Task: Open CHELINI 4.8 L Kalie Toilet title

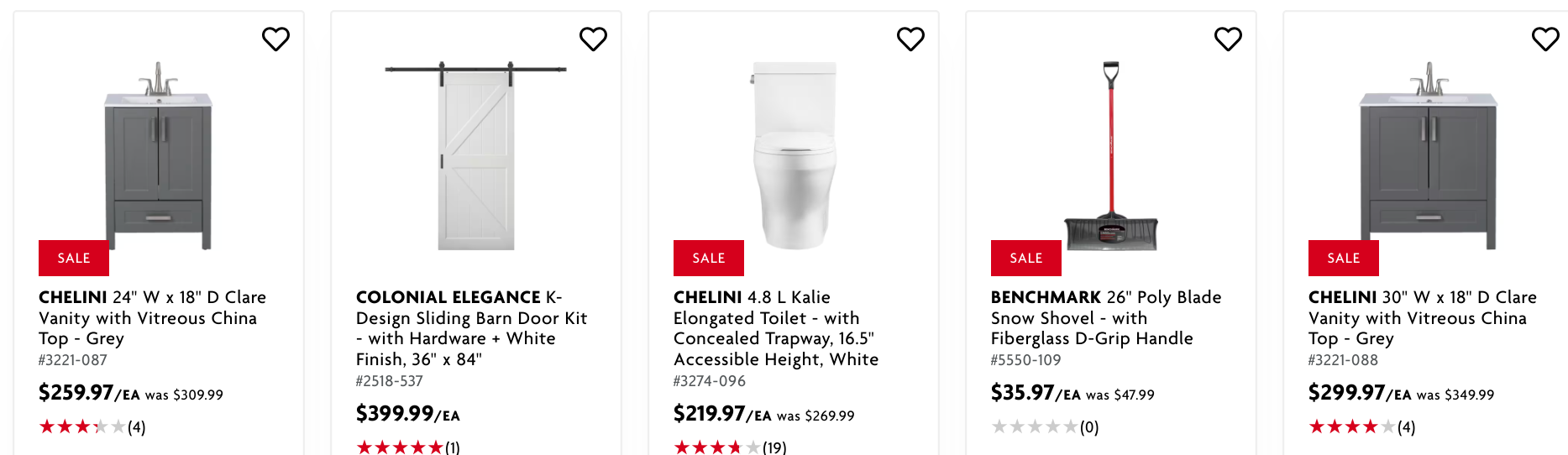Action: (x=775, y=328)
